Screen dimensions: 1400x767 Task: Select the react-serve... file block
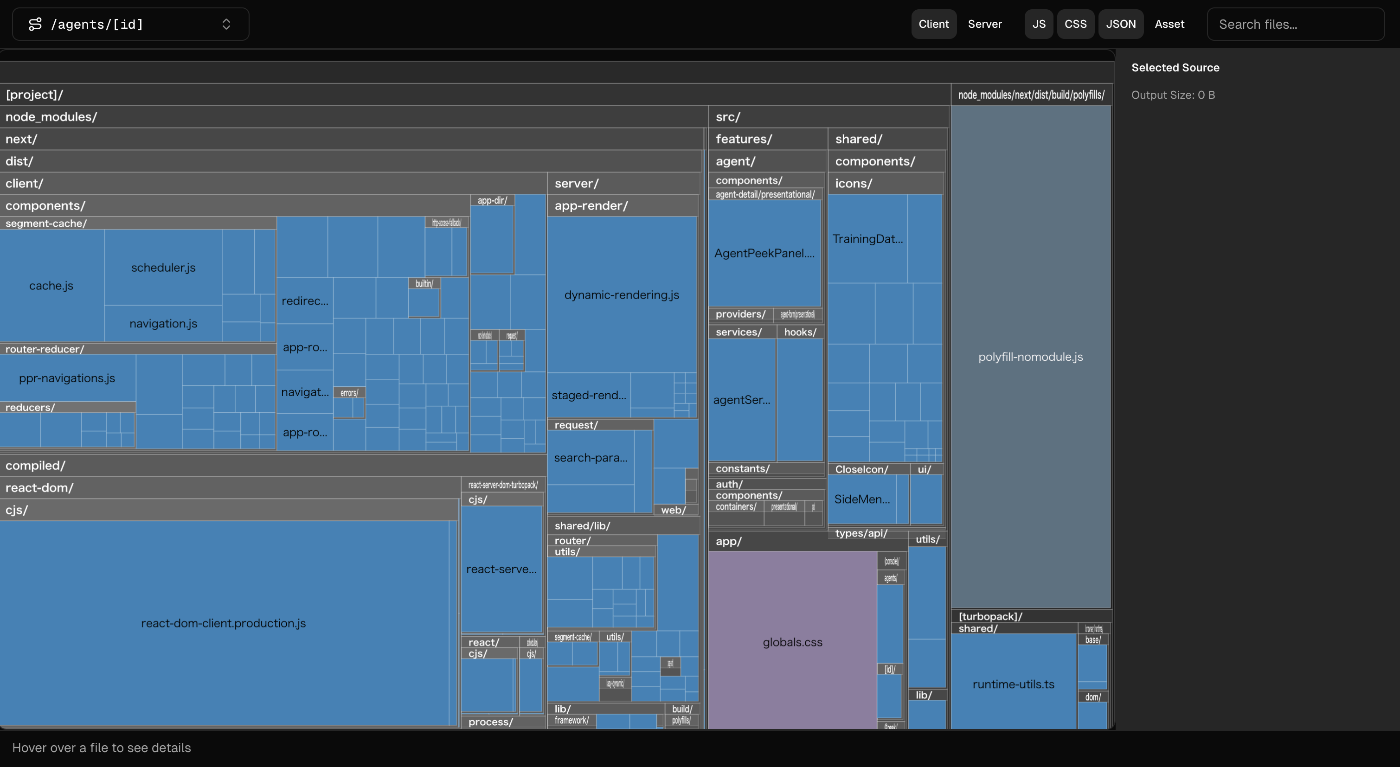[502, 569]
